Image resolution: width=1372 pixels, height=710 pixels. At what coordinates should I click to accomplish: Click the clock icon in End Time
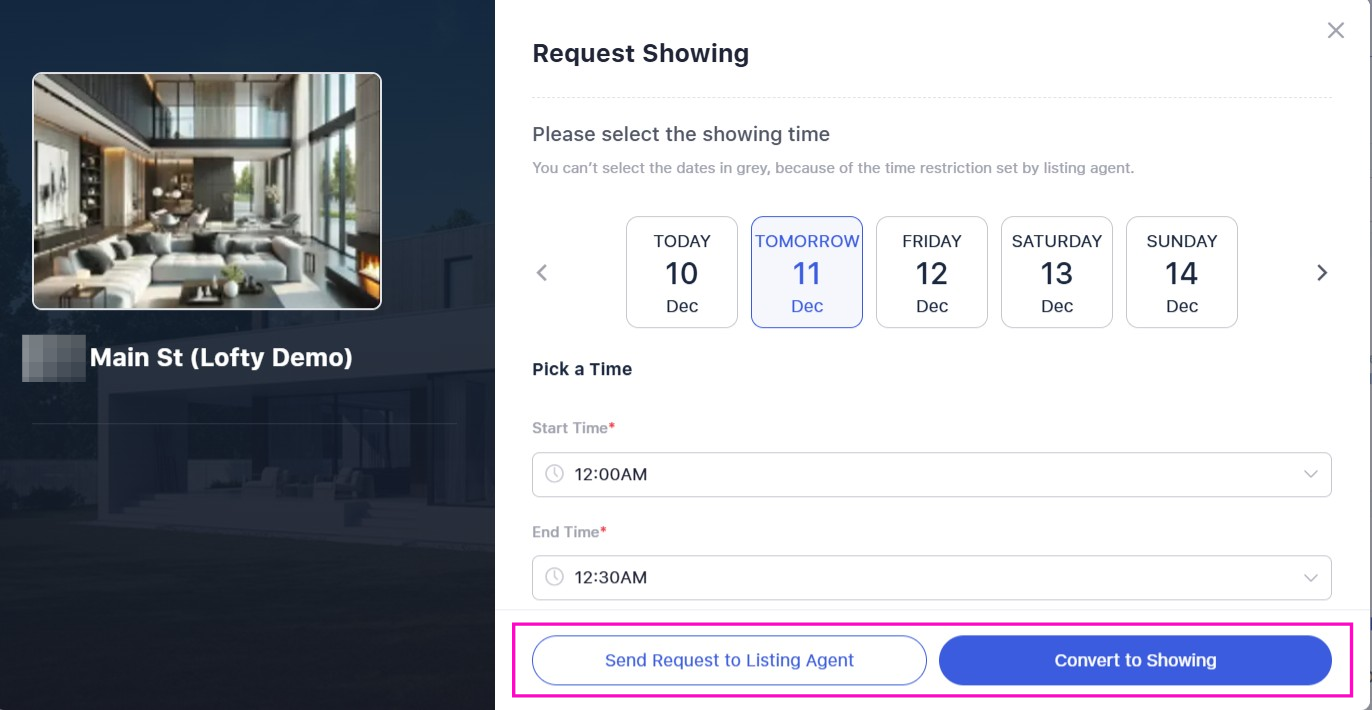(x=554, y=577)
